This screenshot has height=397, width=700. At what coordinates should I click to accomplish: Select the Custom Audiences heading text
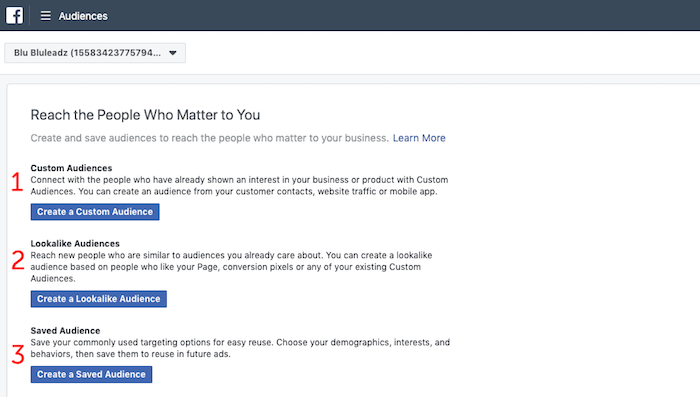click(71, 168)
